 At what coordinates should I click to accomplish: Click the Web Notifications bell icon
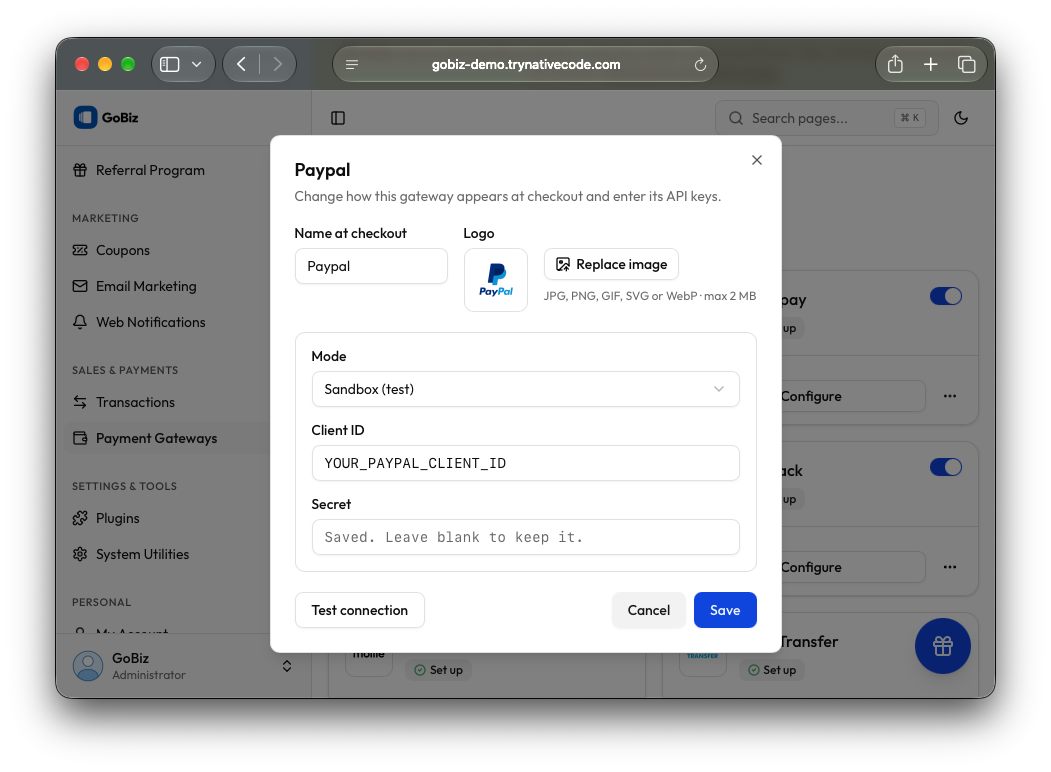point(80,322)
